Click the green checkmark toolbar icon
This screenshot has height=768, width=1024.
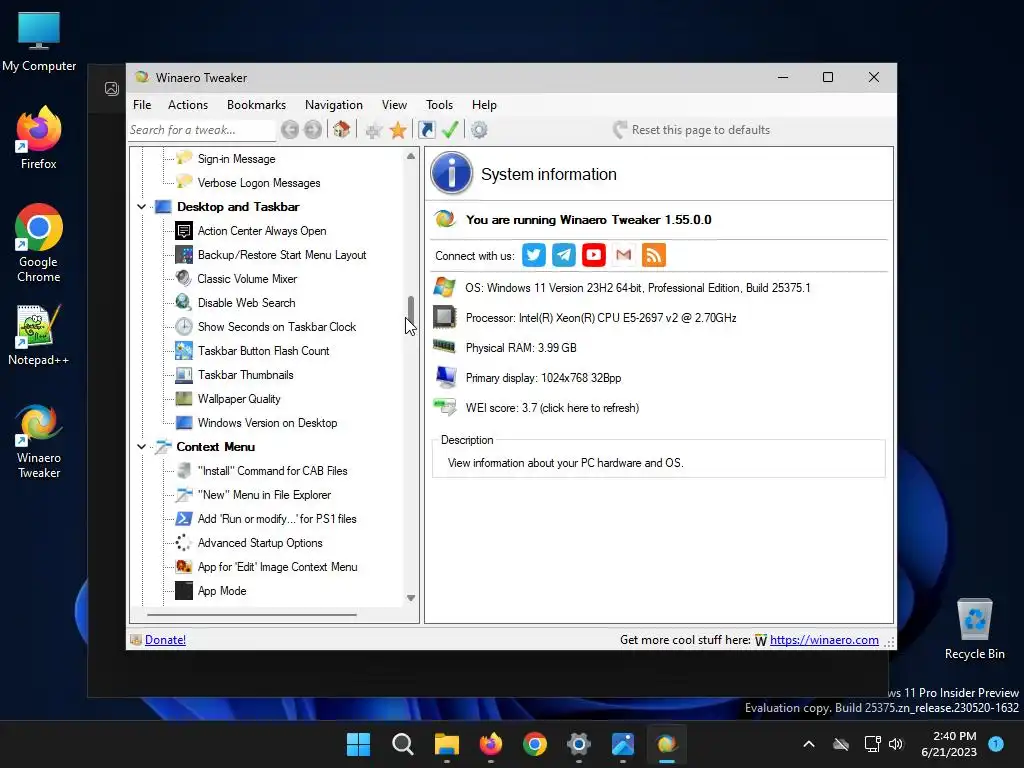(x=450, y=129)
